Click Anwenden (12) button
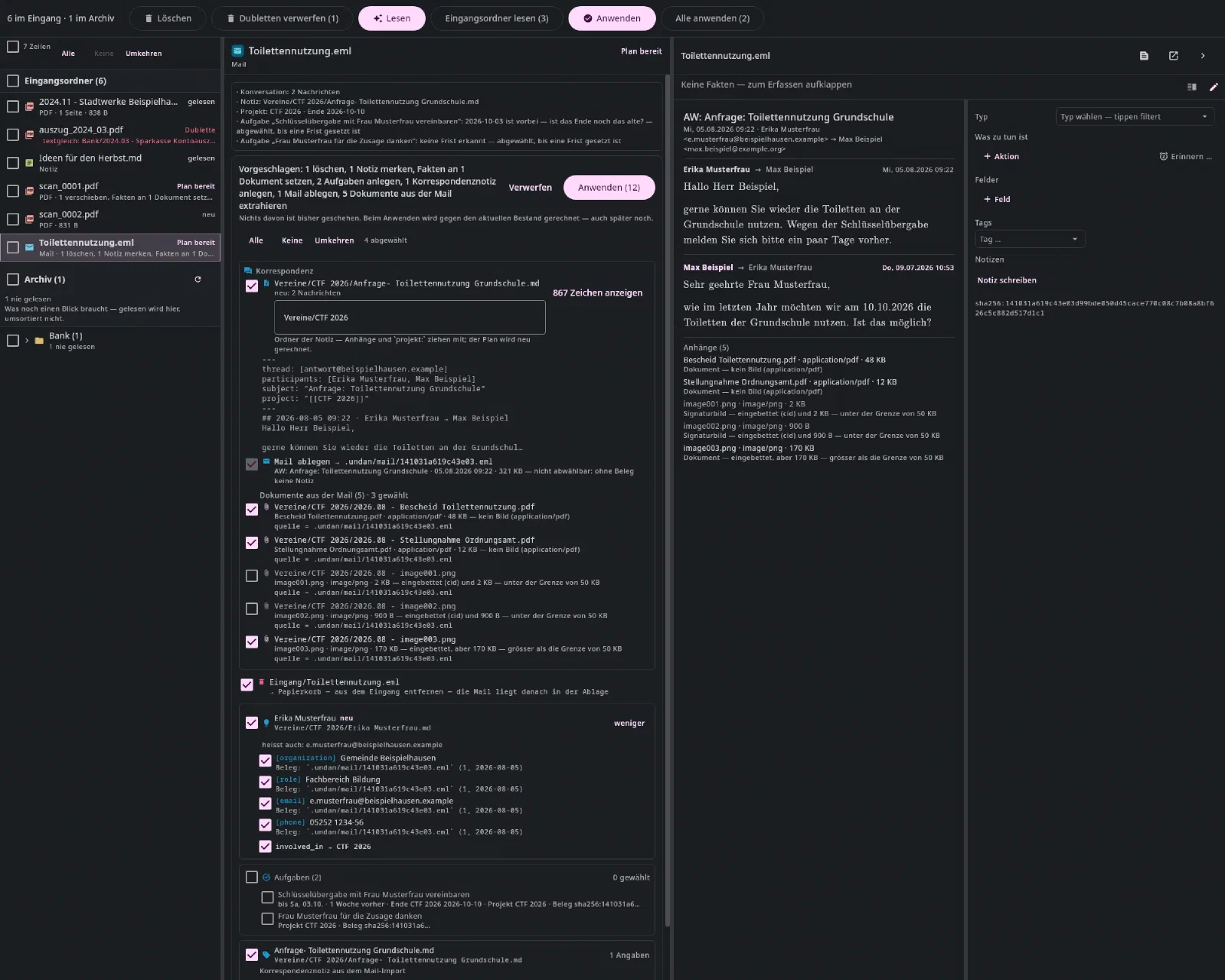This screenshot has height=980, width=1225. 609,188
